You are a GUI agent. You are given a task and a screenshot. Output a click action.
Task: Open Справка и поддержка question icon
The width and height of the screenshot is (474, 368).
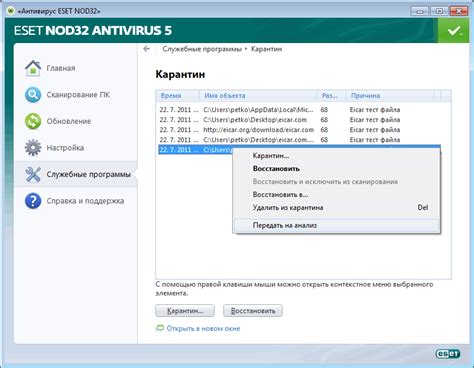tap(33, 201)
